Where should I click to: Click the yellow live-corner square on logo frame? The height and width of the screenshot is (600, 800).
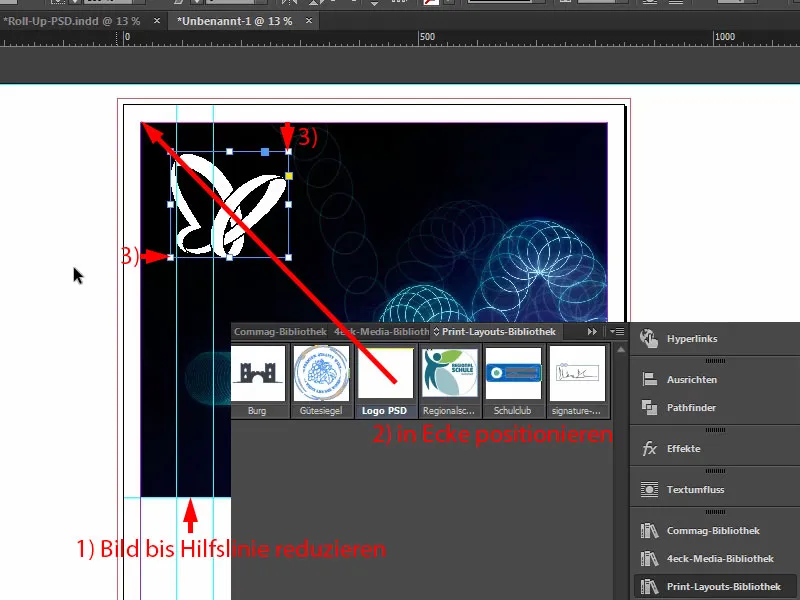289,176
